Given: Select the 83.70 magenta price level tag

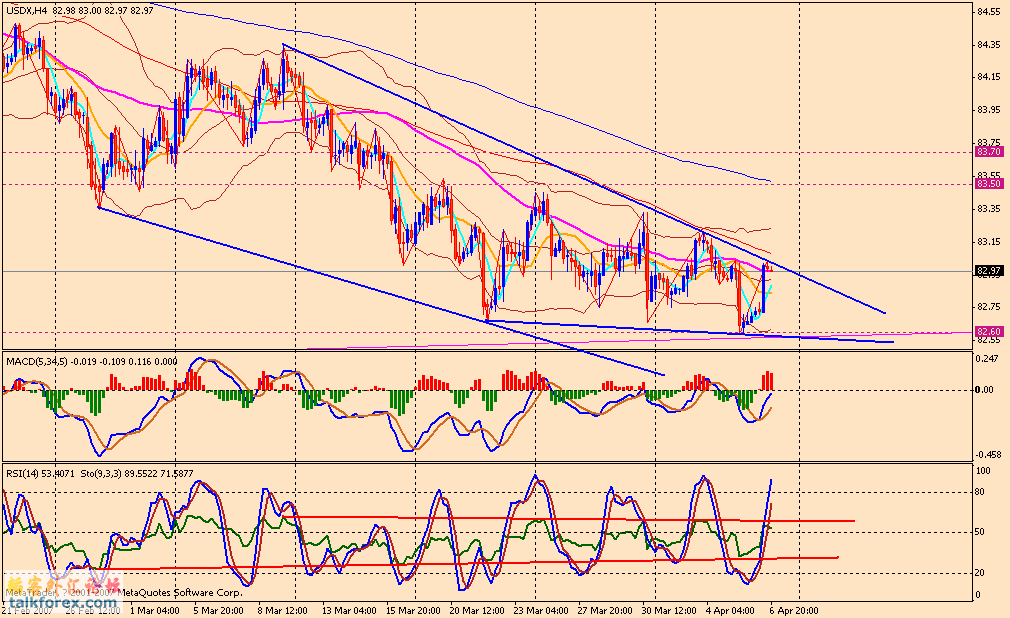Looking at the screenshot, I should pos(989,152).
